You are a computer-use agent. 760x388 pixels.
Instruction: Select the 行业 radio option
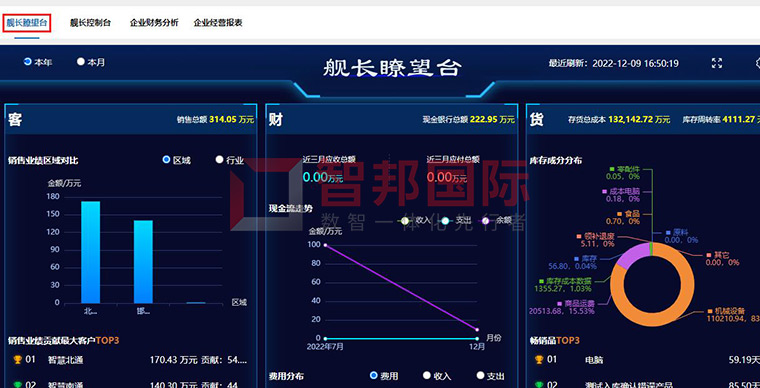point(220,159)
